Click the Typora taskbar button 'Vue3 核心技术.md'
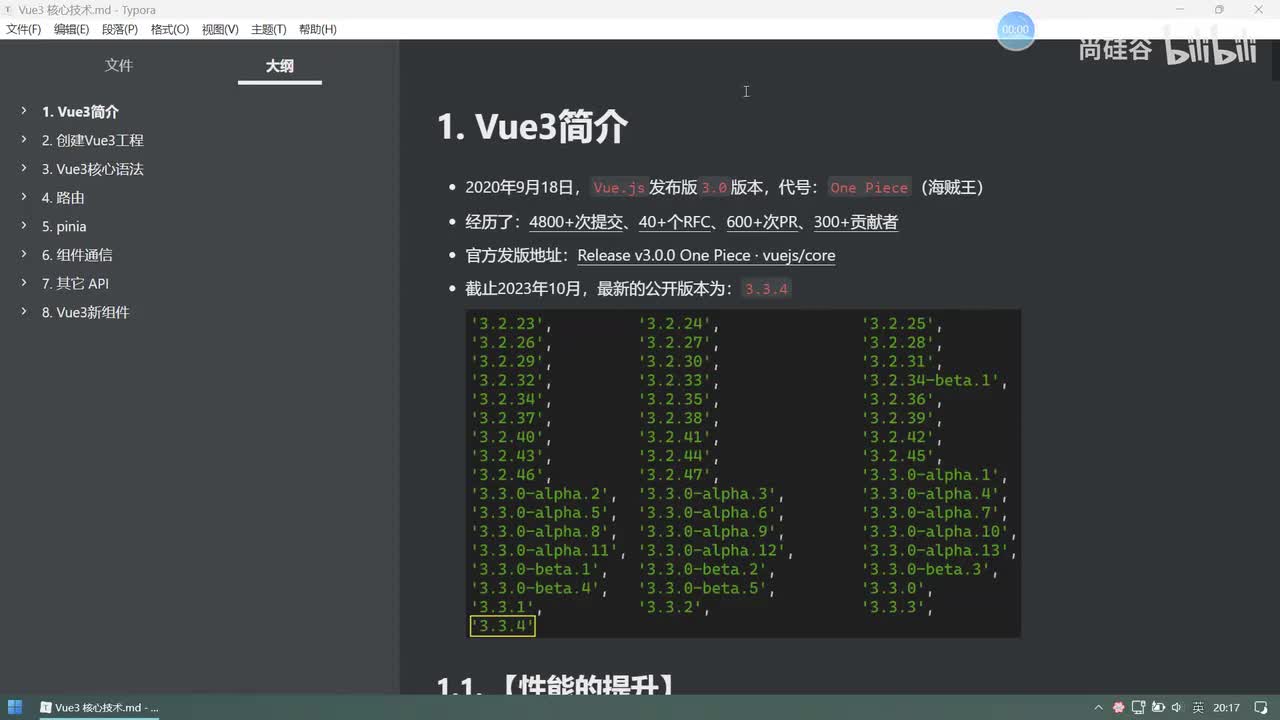The height and width of the screenshot is (720, 1280). (x=99, y=707)
